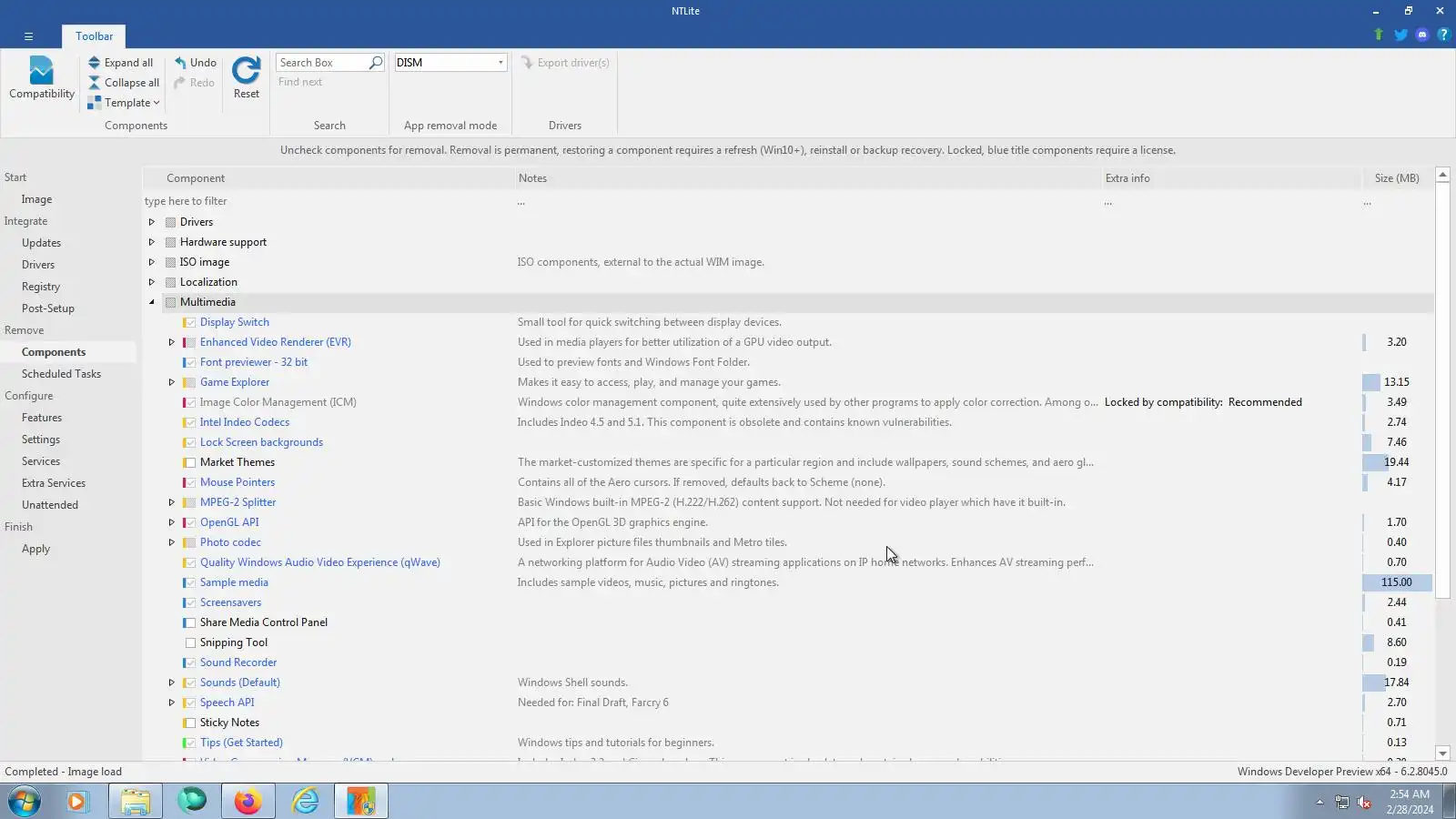
Task: Toggle the Multimedia group checkbox
Action: [170, 302]
